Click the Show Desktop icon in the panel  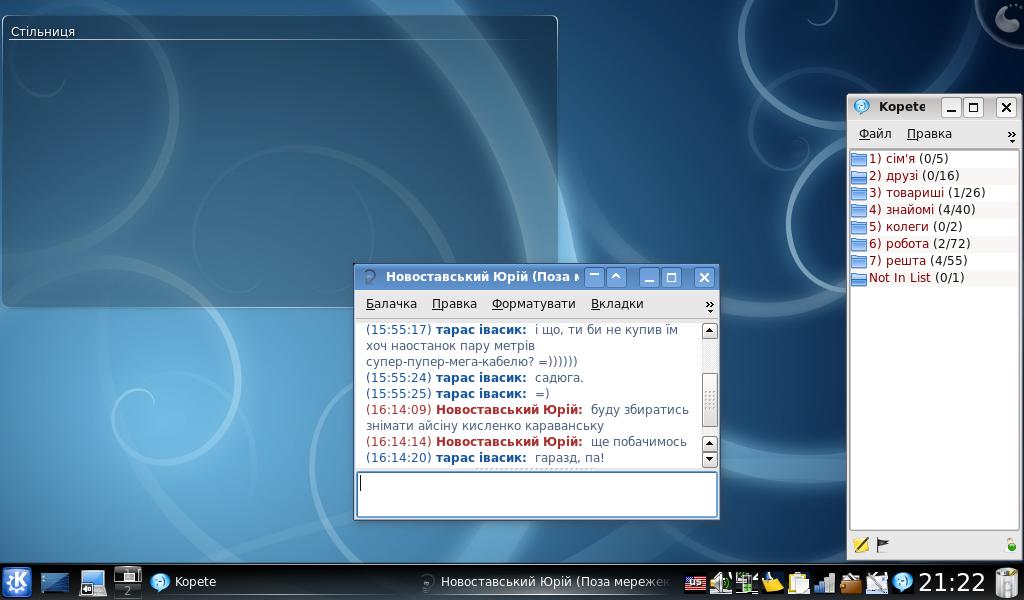(55, 582)
